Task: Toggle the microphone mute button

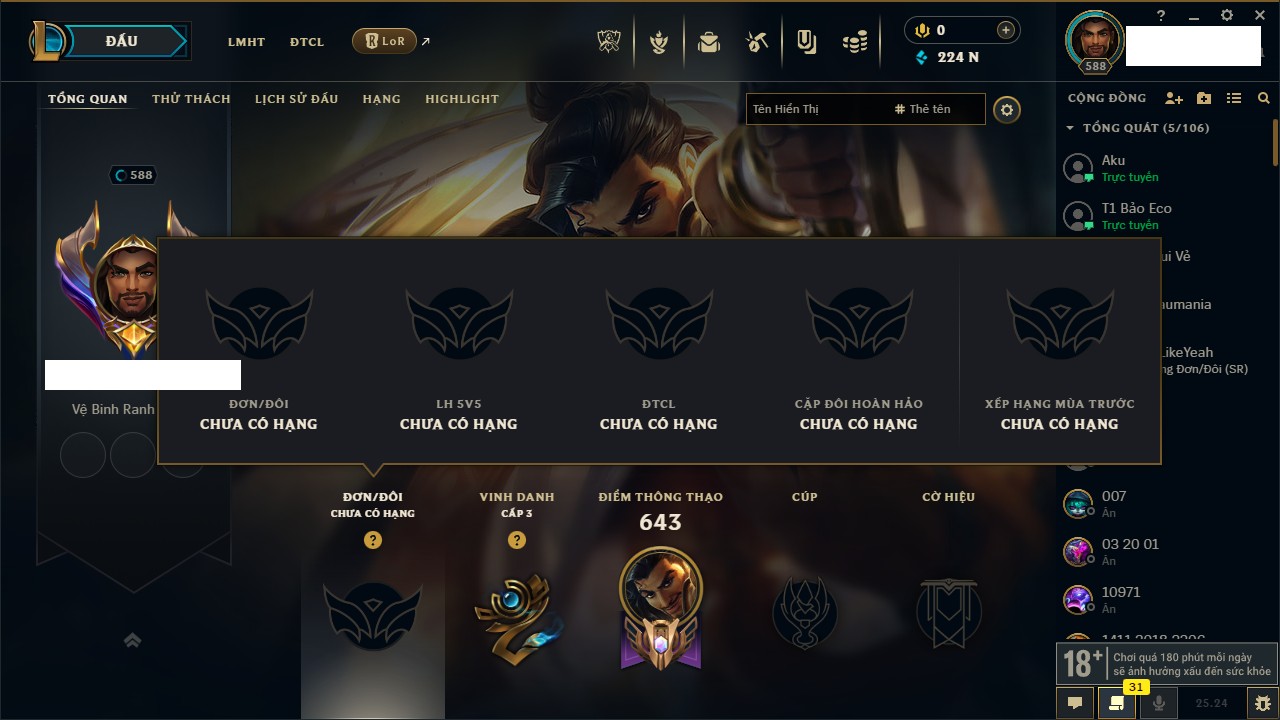Action: tap(1159, 703)
